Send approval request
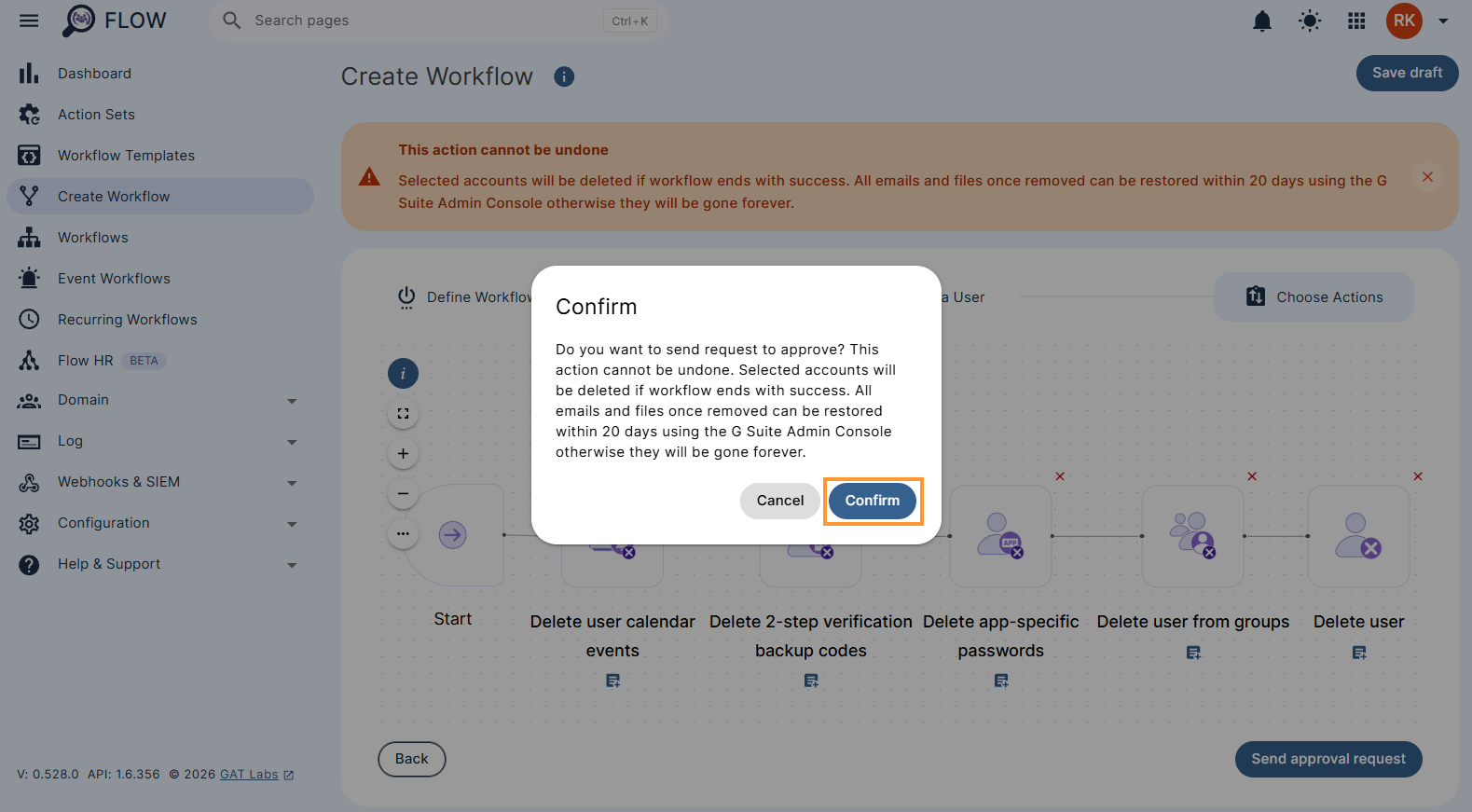Screen dimensions: 1472x812 [1328, 759]
